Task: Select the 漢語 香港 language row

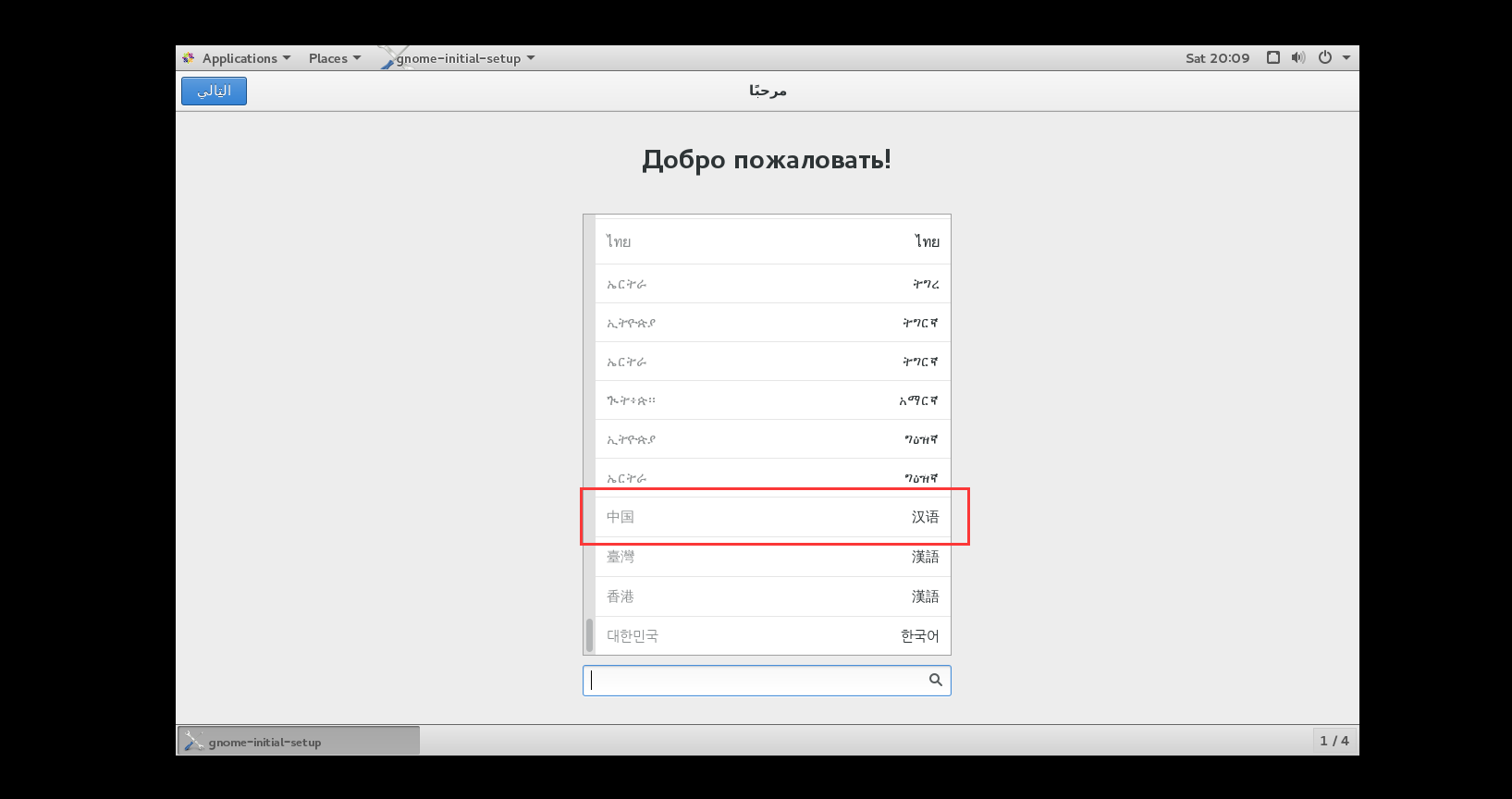Action: [773, 596]
